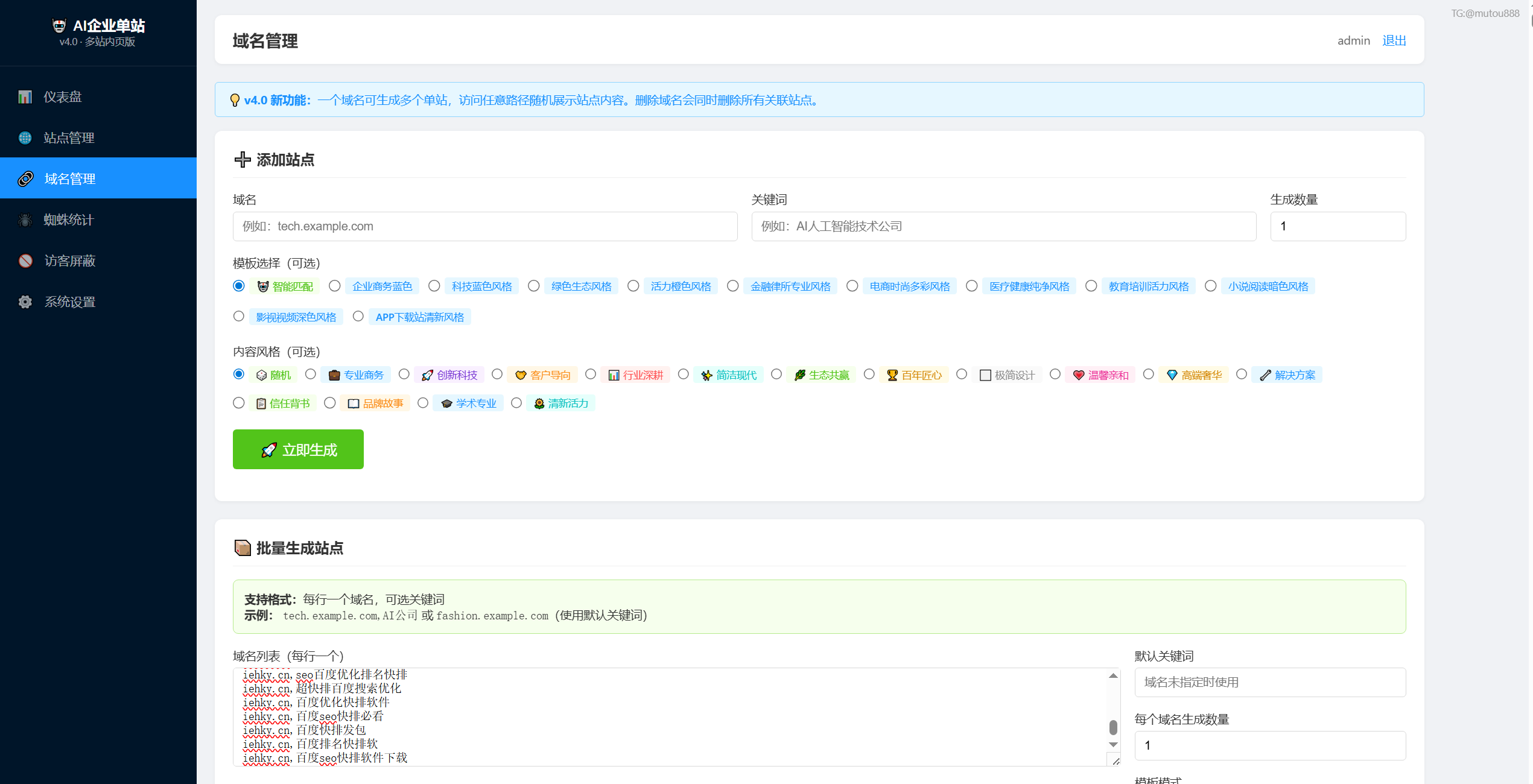Screen dimensions: 1533x784
Task: Click the wrench icon on 解决方案
Action: tap(1265, 375)
